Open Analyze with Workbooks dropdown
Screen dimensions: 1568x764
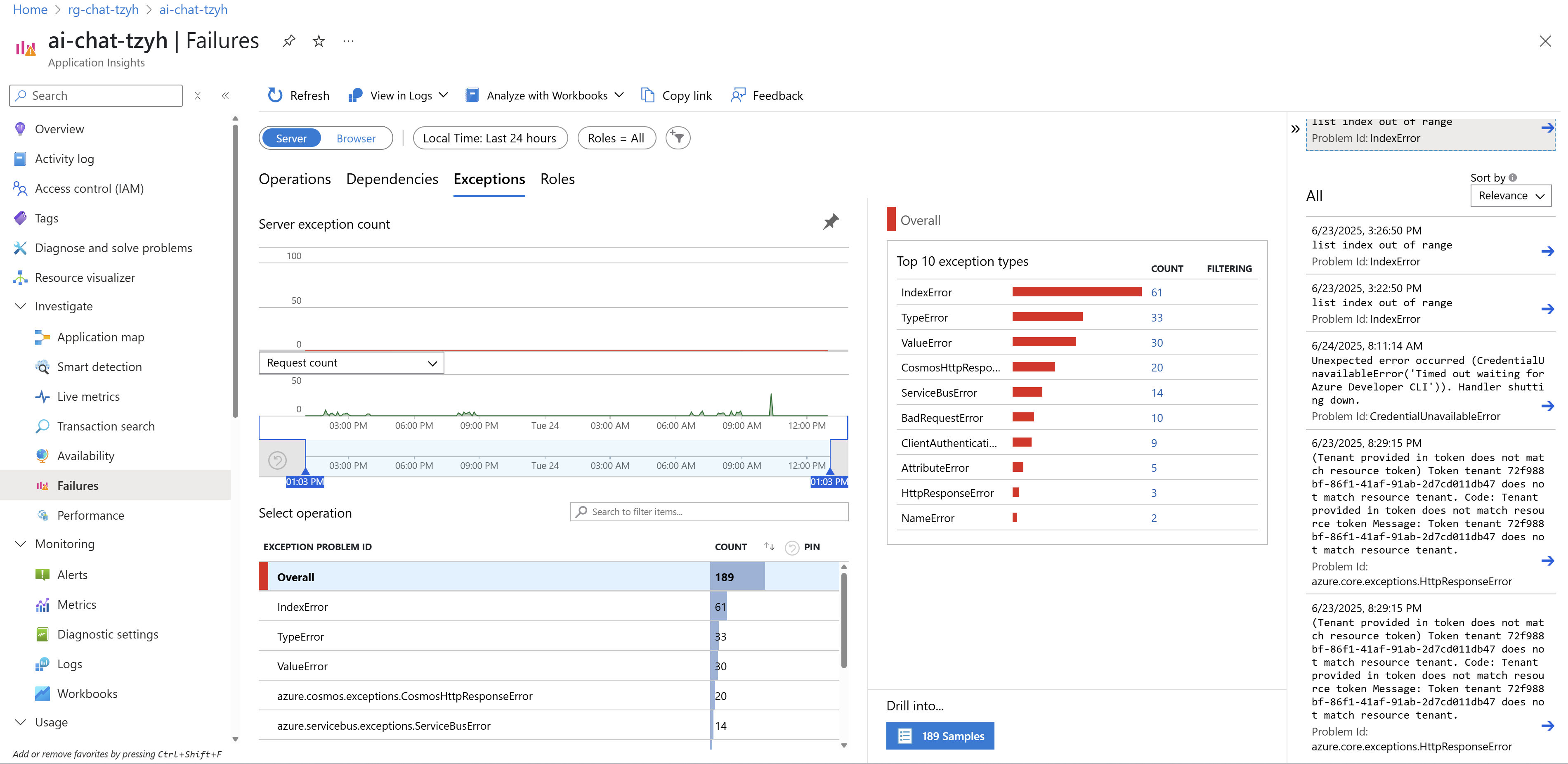545,96
